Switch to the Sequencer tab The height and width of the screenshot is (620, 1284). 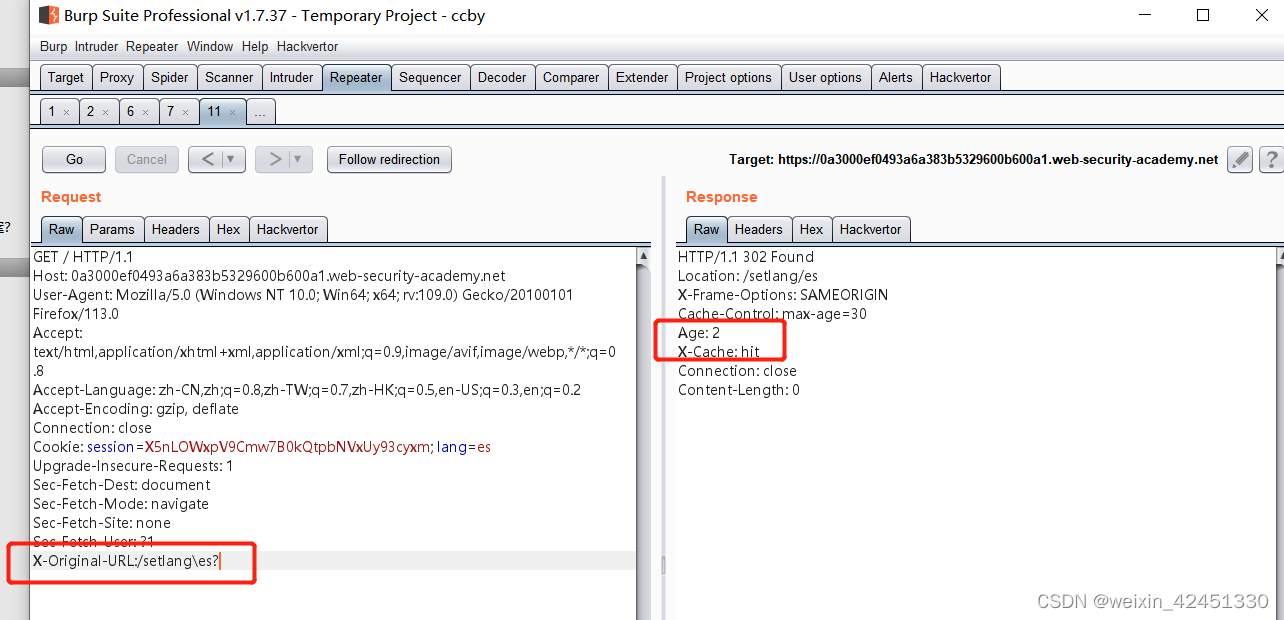pyautogui.click(x=430, y=78)
